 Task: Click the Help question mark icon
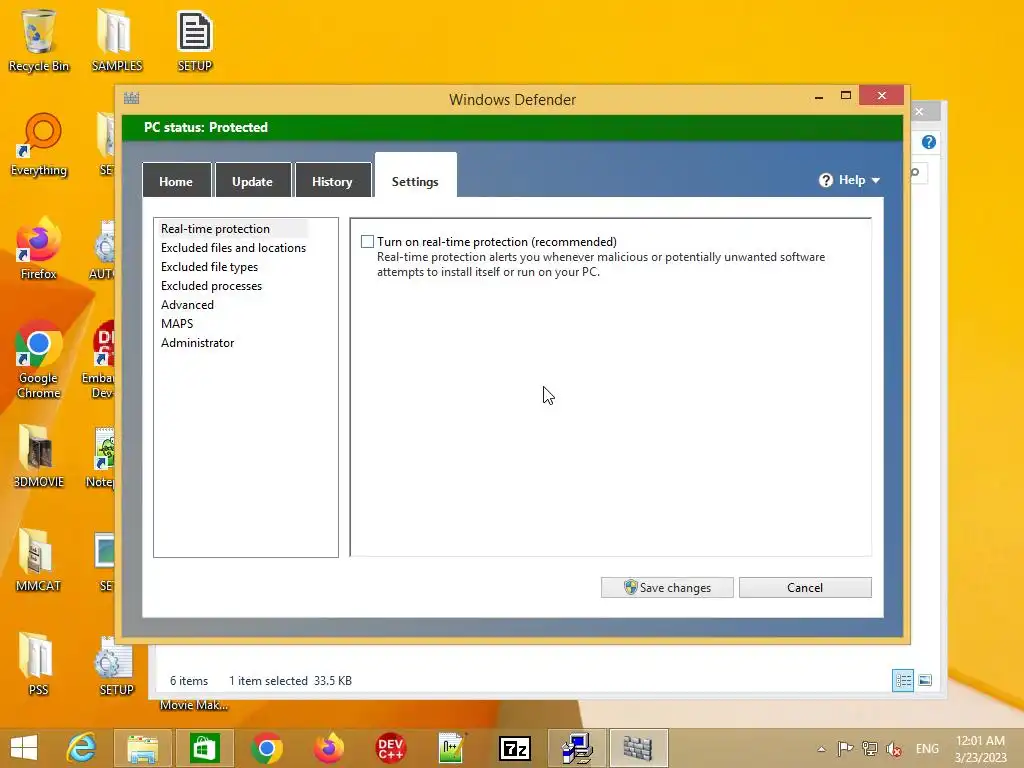[x=826, y=180]
